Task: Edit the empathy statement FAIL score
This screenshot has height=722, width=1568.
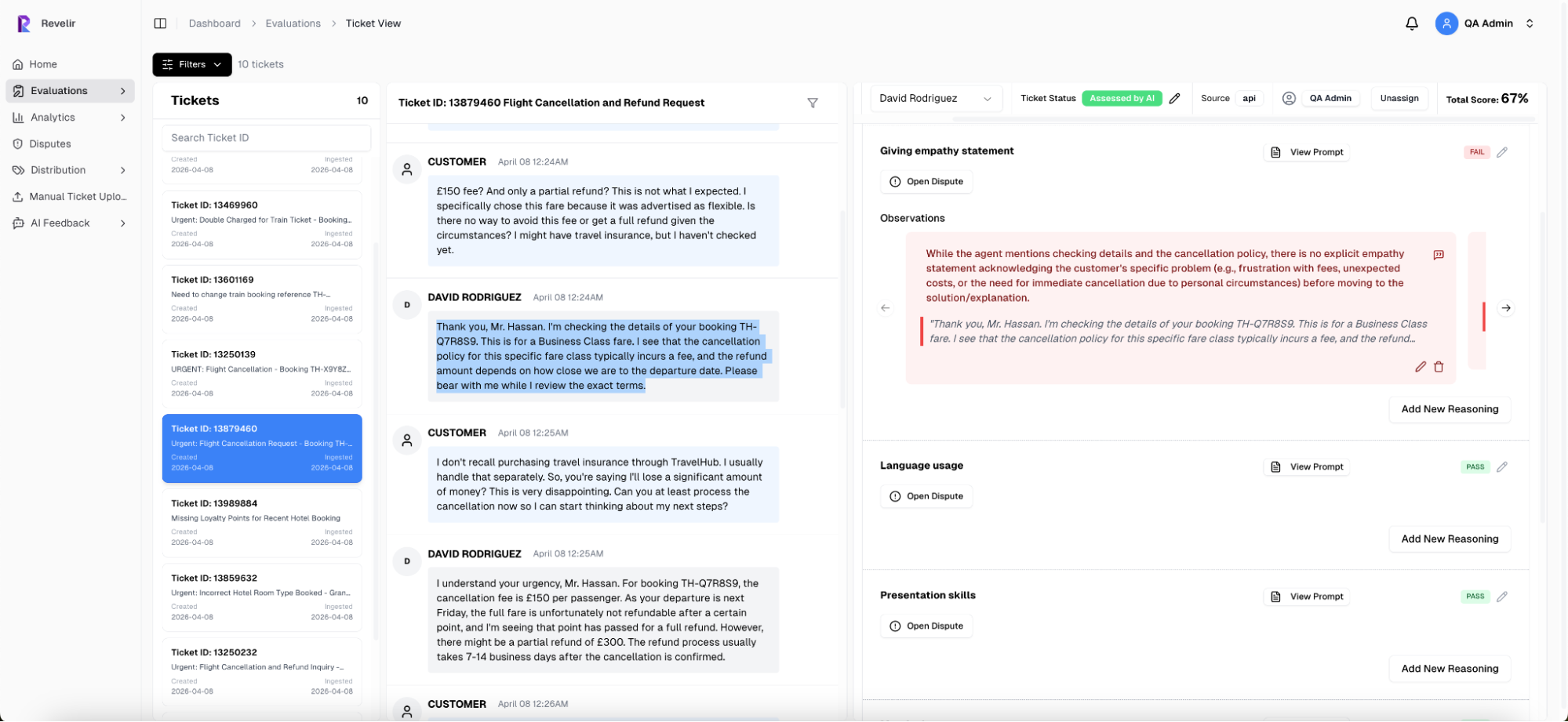Action: point(1501,152)
